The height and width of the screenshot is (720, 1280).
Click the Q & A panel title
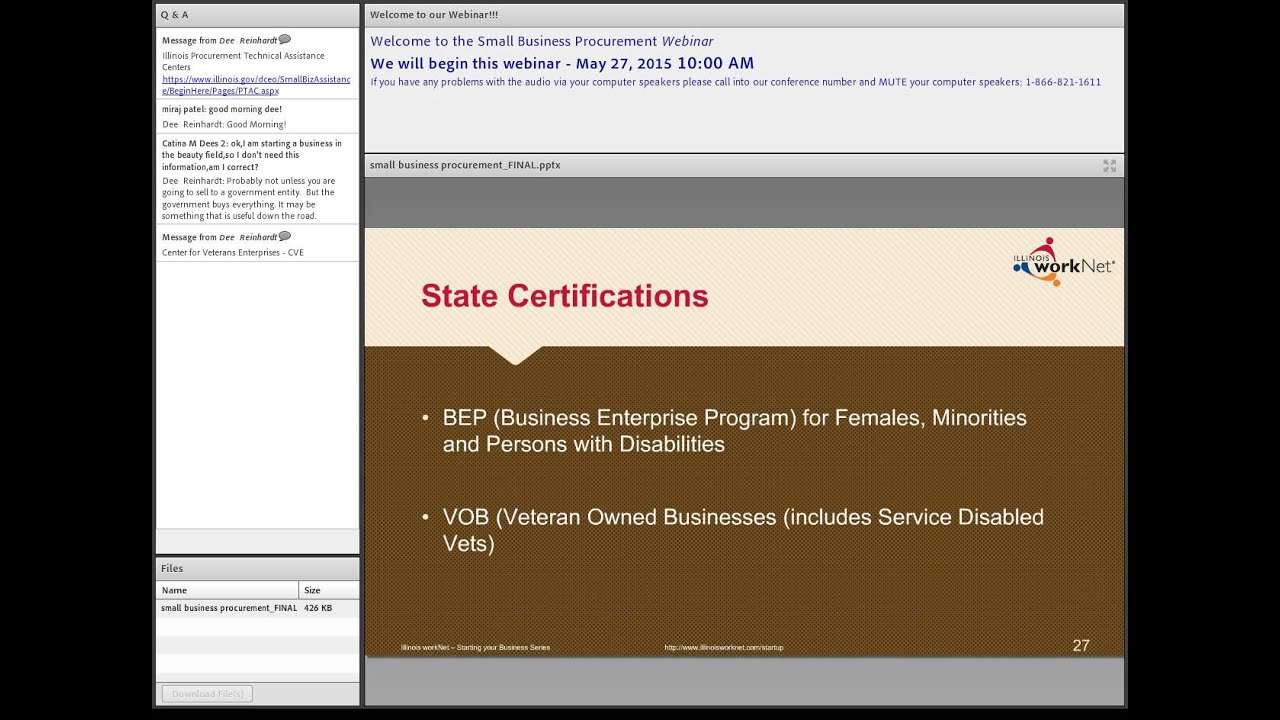click(174, 15)
